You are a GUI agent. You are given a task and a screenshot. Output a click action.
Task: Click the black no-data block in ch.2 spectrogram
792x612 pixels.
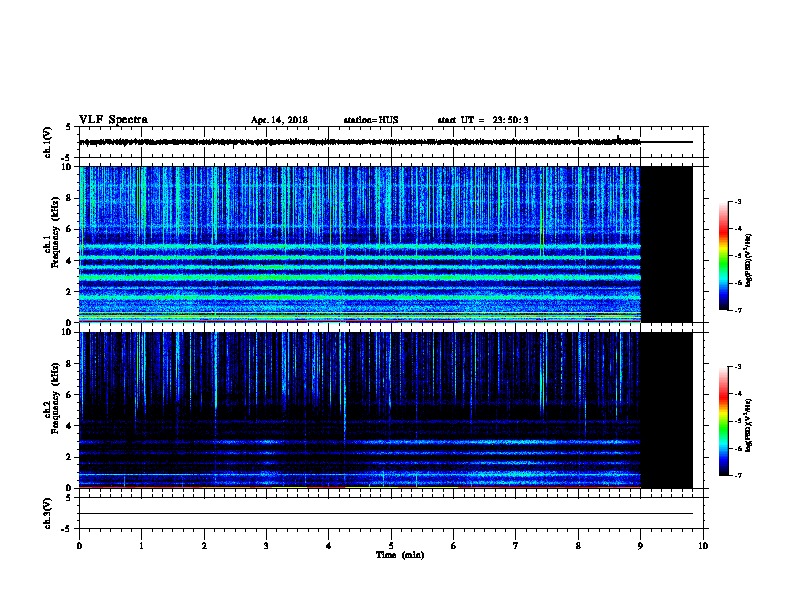[667, 410]
